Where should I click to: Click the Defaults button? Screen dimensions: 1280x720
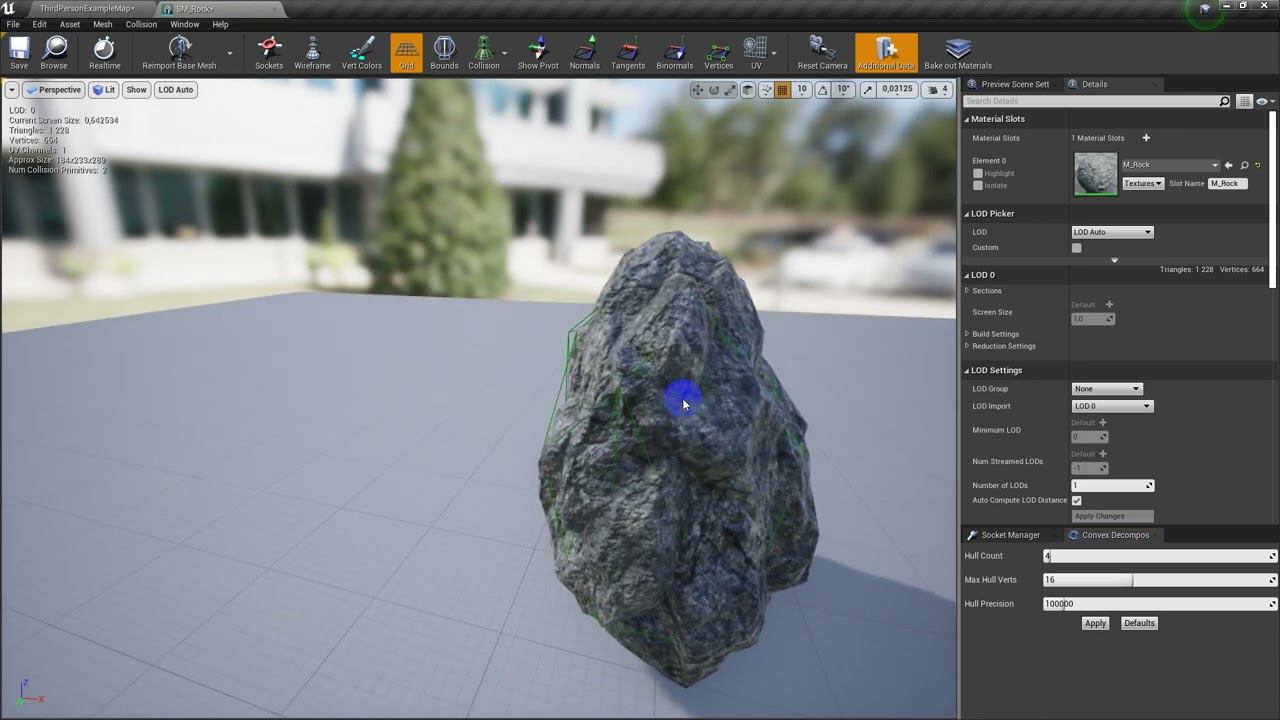point(1139,623)
